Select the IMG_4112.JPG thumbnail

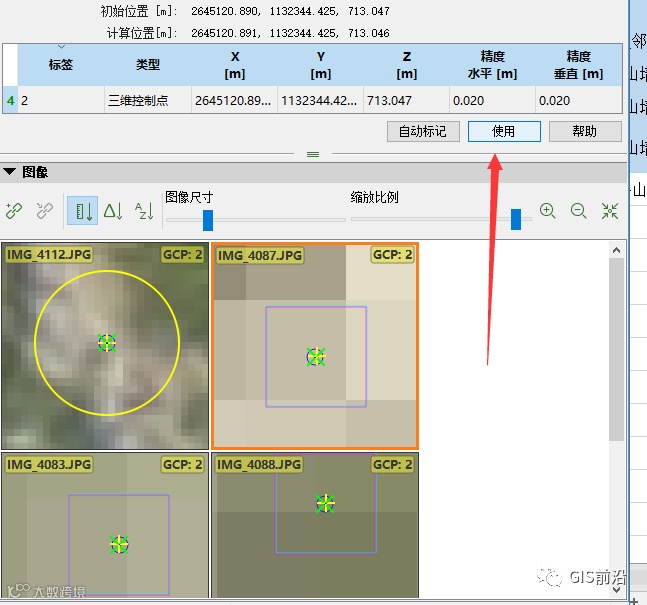(x=105, y=346)
